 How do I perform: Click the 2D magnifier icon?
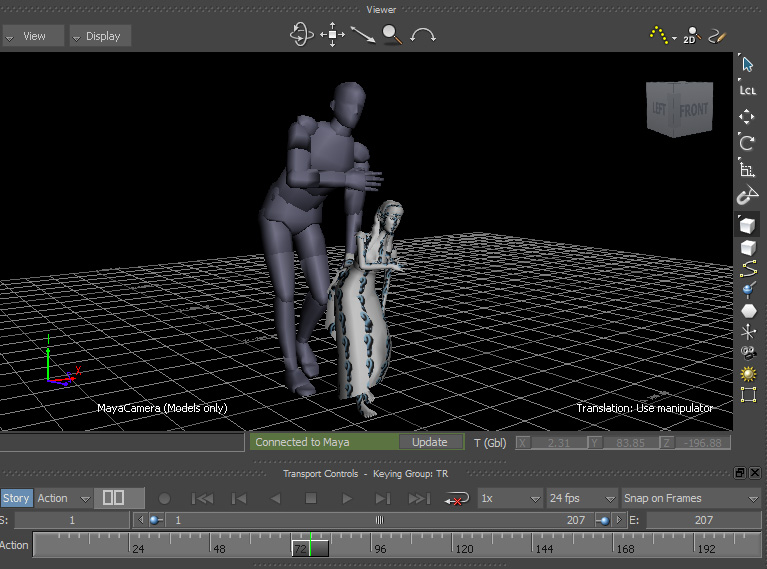click(x=692, y=35)
